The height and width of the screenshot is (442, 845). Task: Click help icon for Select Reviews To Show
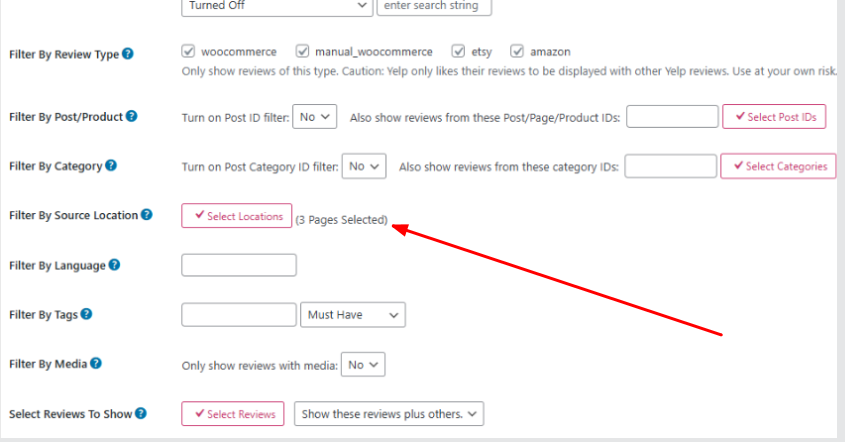click(x=141, y=413)
